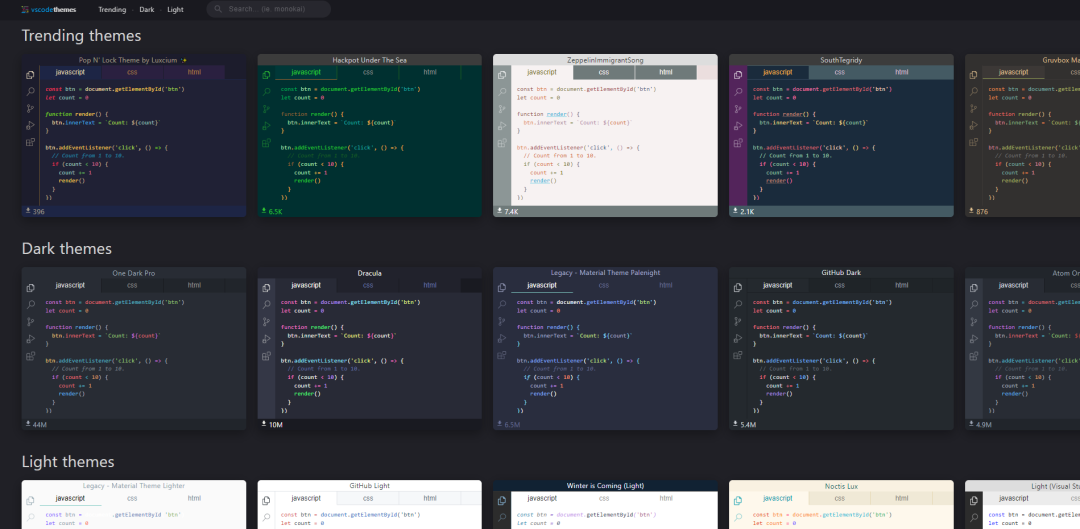The width and height of the screenshot is (1080, 529).
Task: Click explorer files icon in Pop N' Lock preview
Action: [30, 74]
